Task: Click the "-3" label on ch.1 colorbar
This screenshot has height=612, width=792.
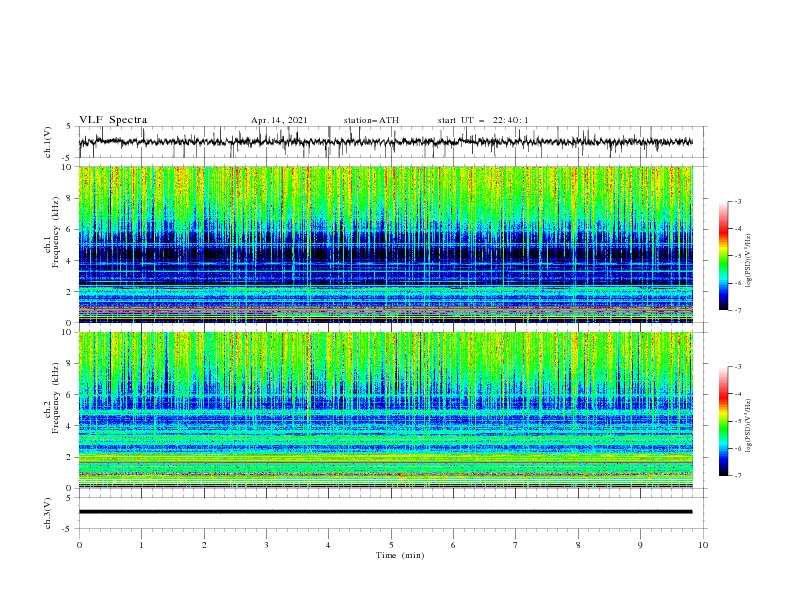Action: tap(738, 201)
